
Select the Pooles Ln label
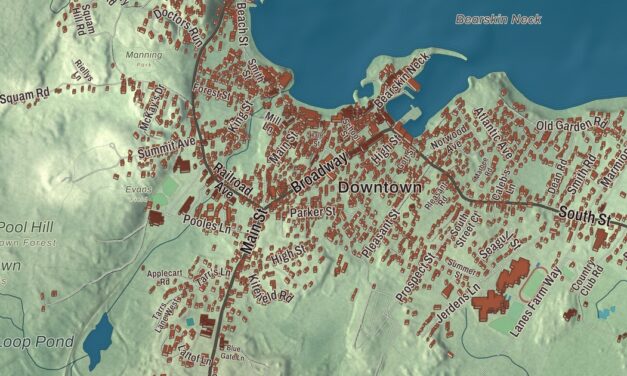pos(207,224)
